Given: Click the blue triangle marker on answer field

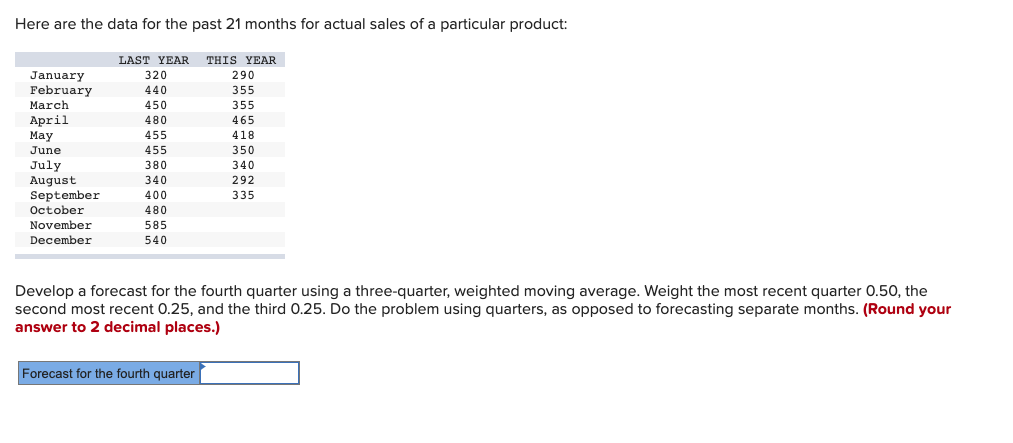Looking at the screenshot, I should 203,366.
